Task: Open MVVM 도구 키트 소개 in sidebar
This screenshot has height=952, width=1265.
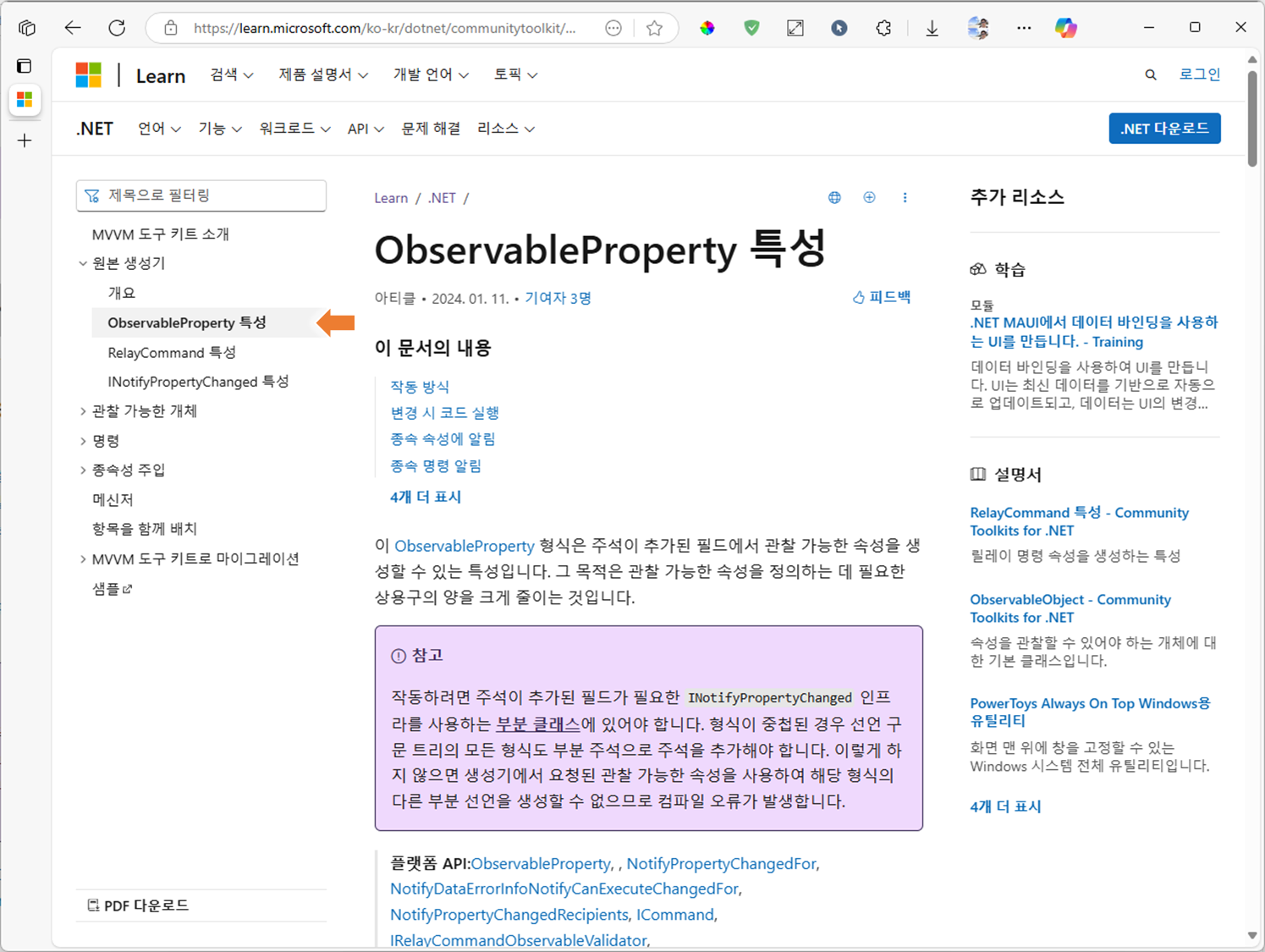Action: point(161,234)
